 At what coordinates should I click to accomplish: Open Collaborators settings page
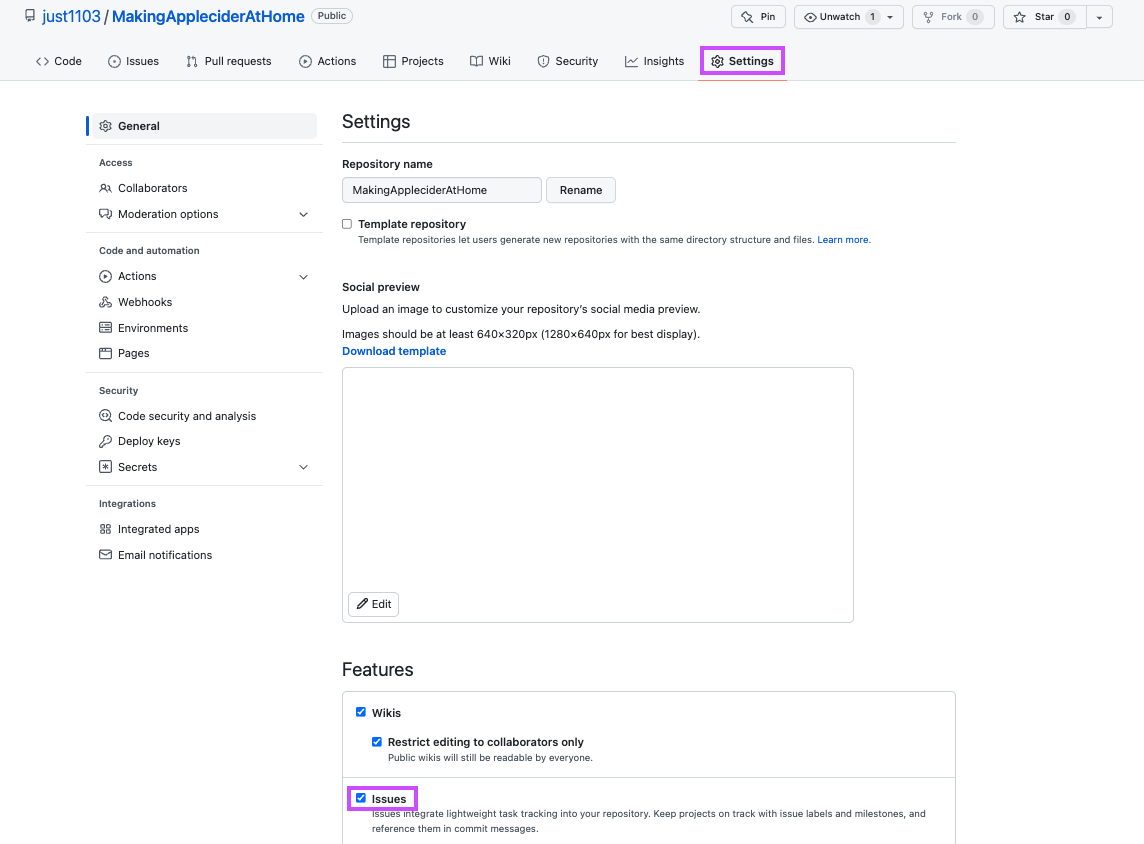pyautogui.click(x=152, y=188)
